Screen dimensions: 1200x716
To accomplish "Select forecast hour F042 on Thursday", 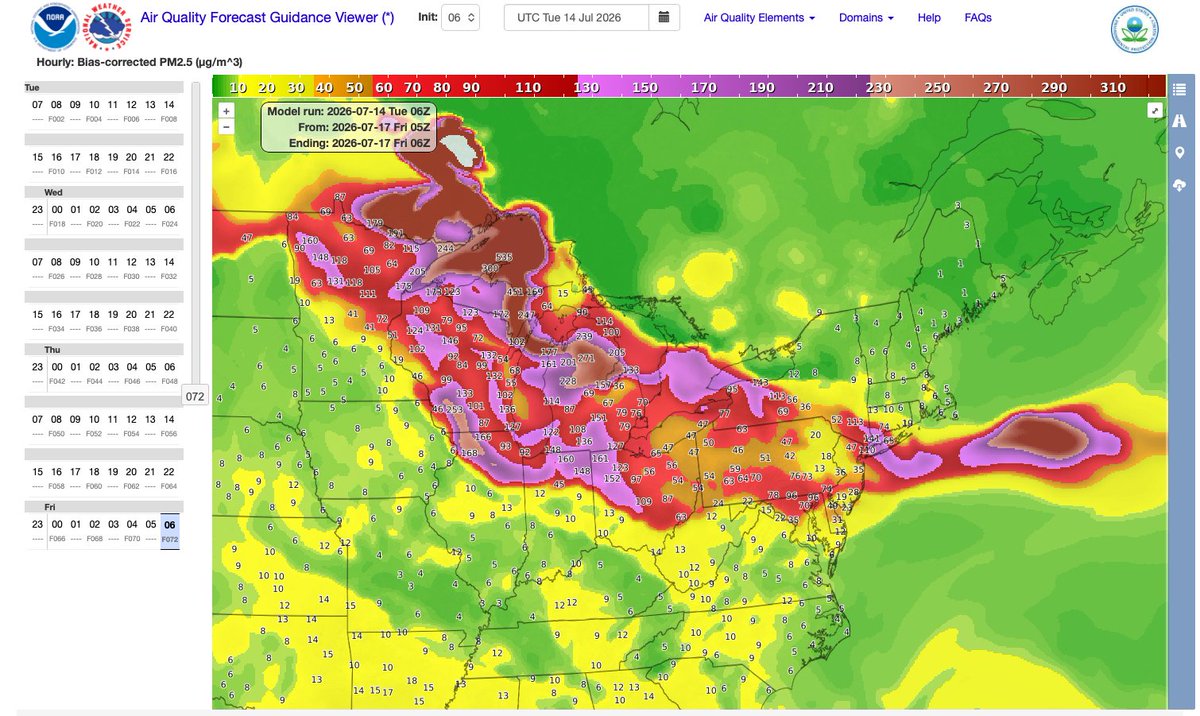I will pos(56,383).
